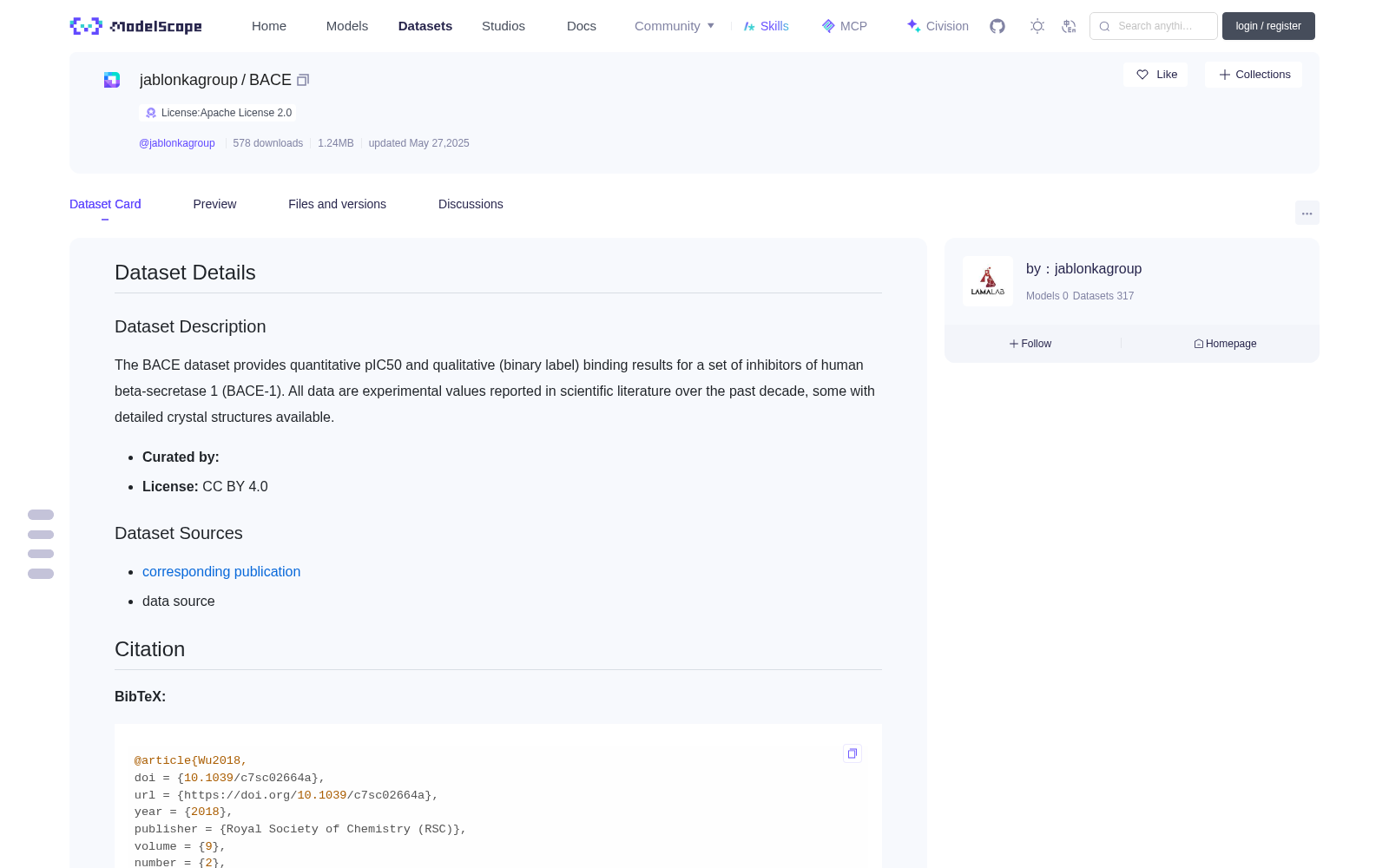This screenshot has width=1389, height=868.
Task: Toggle the light/dark theme icon
Action: pos(1037,26)
